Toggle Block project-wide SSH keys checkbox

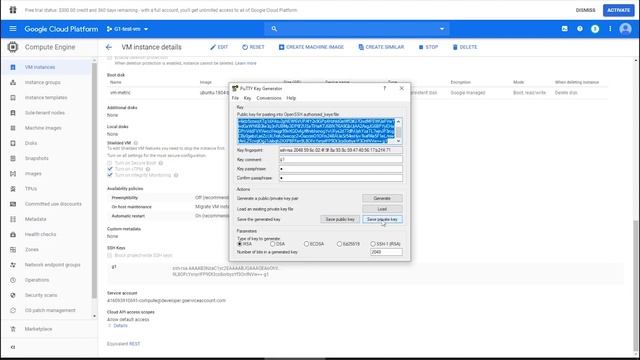click(x=110, y=256)
